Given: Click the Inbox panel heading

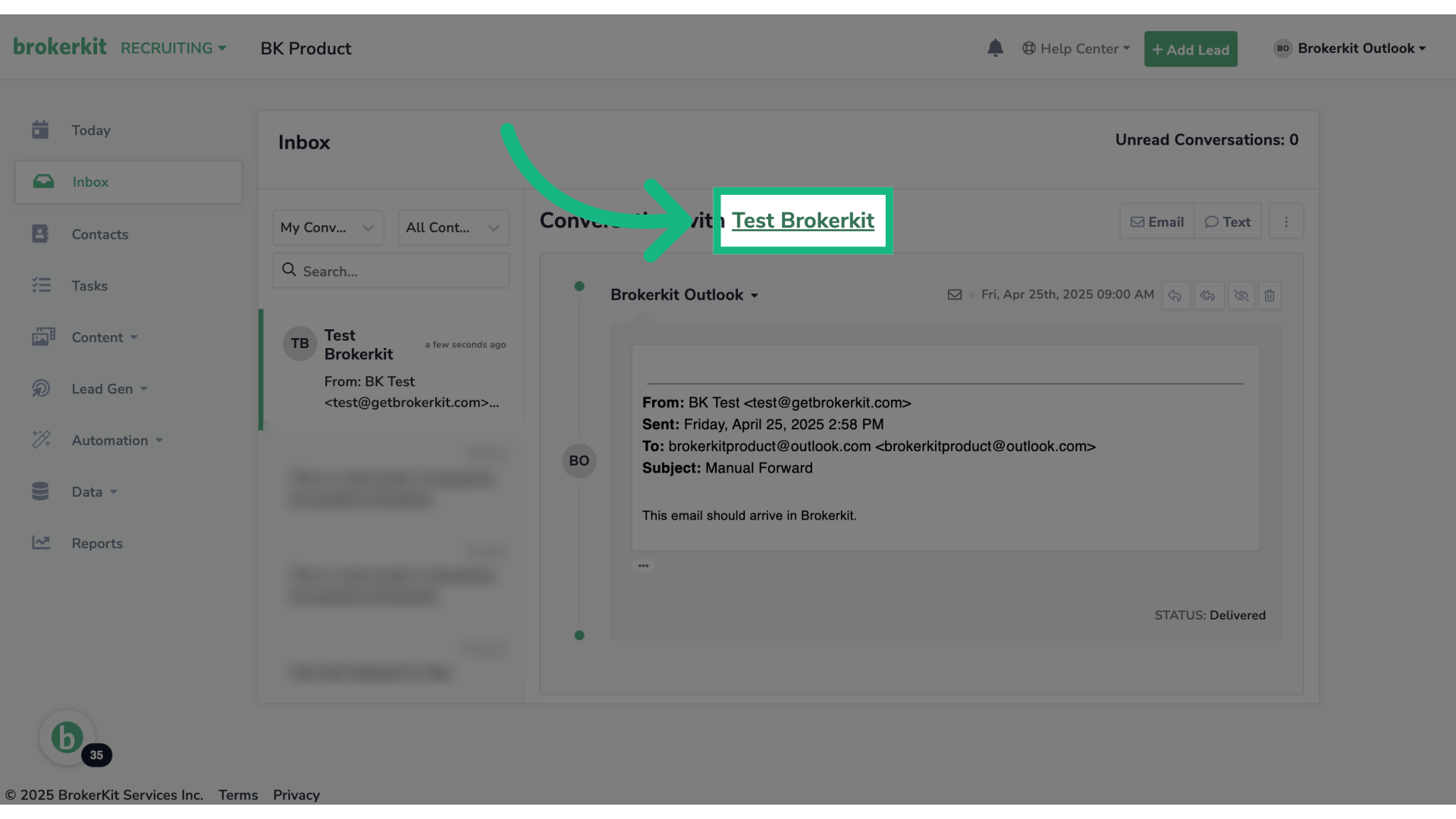Looking at the screenshot, I should pyautogui.click(x=304, y=143).
